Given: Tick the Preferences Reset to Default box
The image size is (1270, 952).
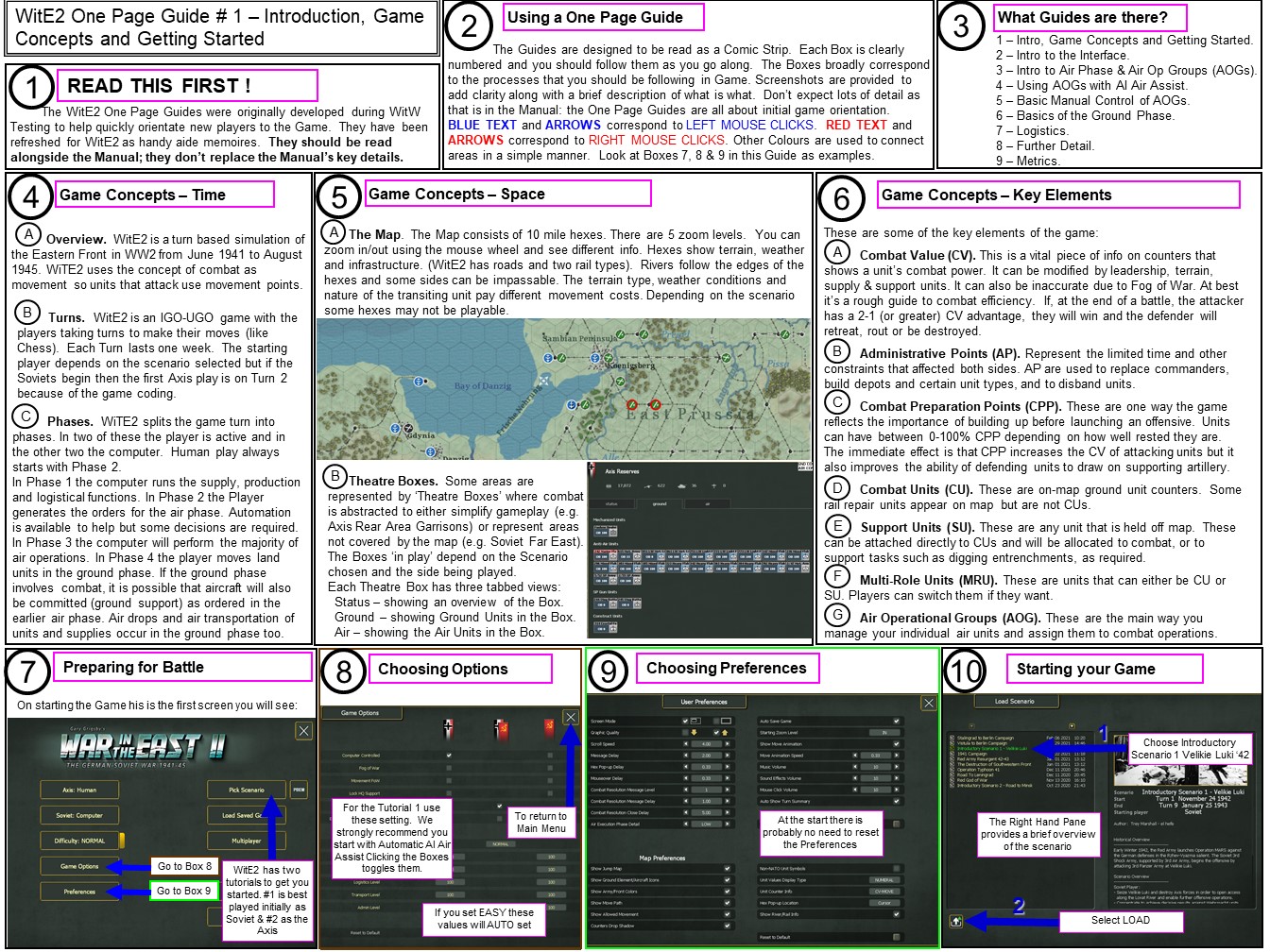Looking at the screenshot, I should point(897,937).
